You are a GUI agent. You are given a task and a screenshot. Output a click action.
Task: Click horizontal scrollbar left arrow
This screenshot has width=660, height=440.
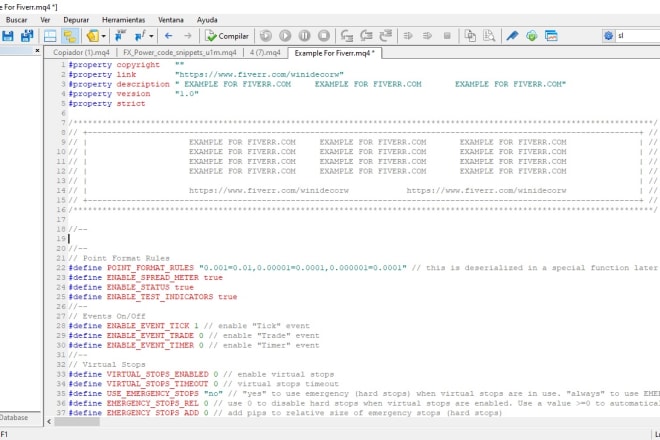49,421
